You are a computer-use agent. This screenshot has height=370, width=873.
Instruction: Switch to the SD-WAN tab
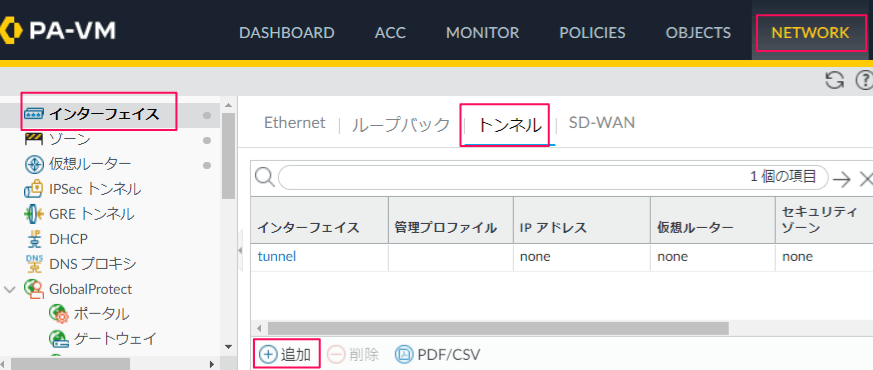pyautogui.click(x=602, y=123)
